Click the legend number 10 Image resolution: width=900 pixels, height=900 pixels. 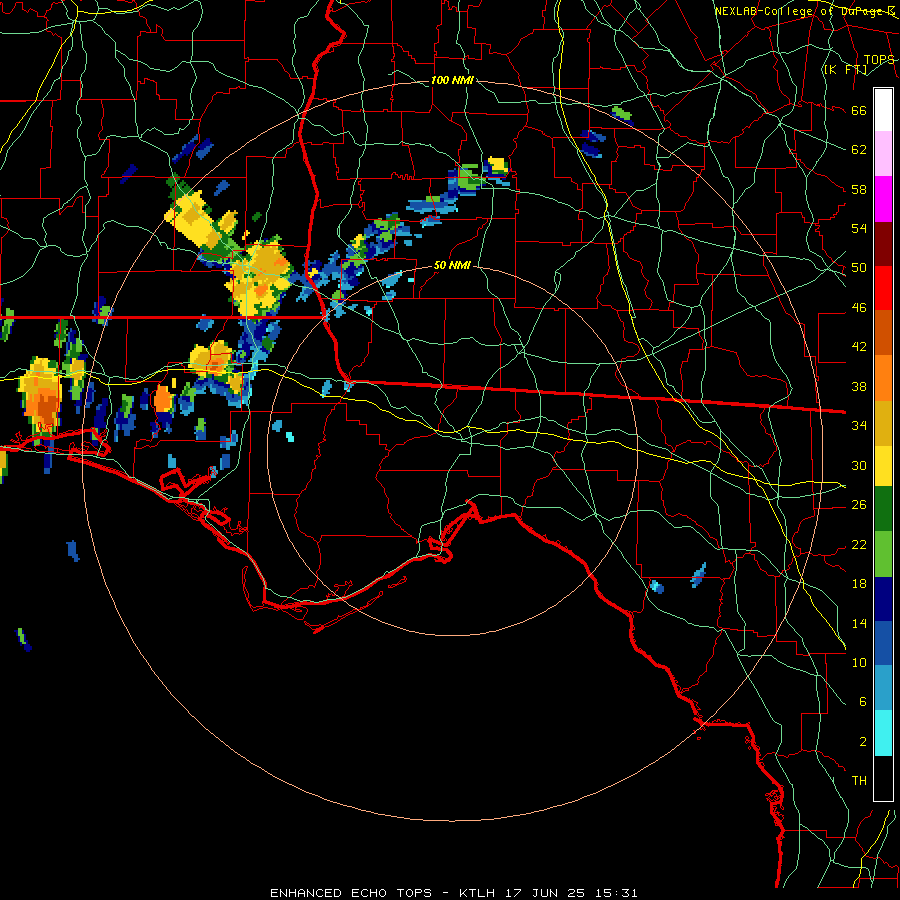(x=859, y=662)
